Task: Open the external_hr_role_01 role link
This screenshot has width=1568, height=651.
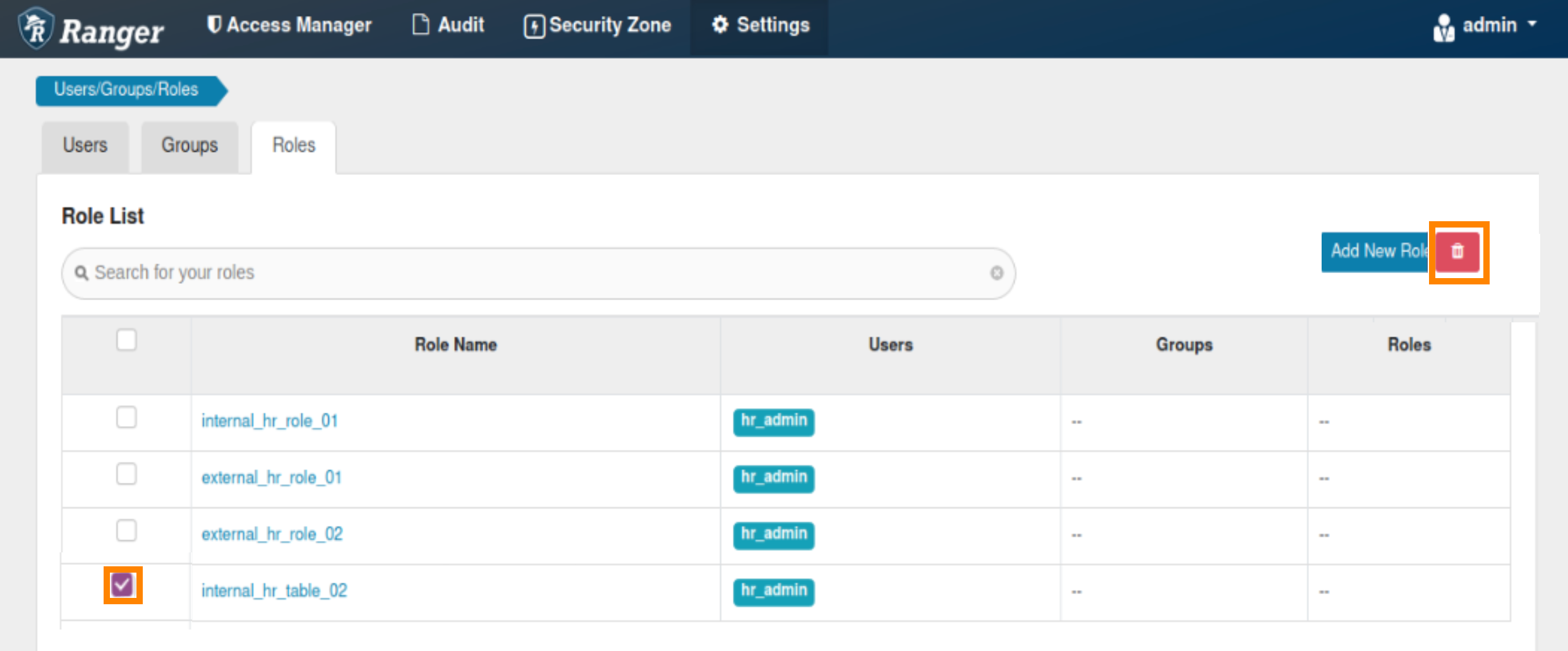Action: tap(272, 478)
